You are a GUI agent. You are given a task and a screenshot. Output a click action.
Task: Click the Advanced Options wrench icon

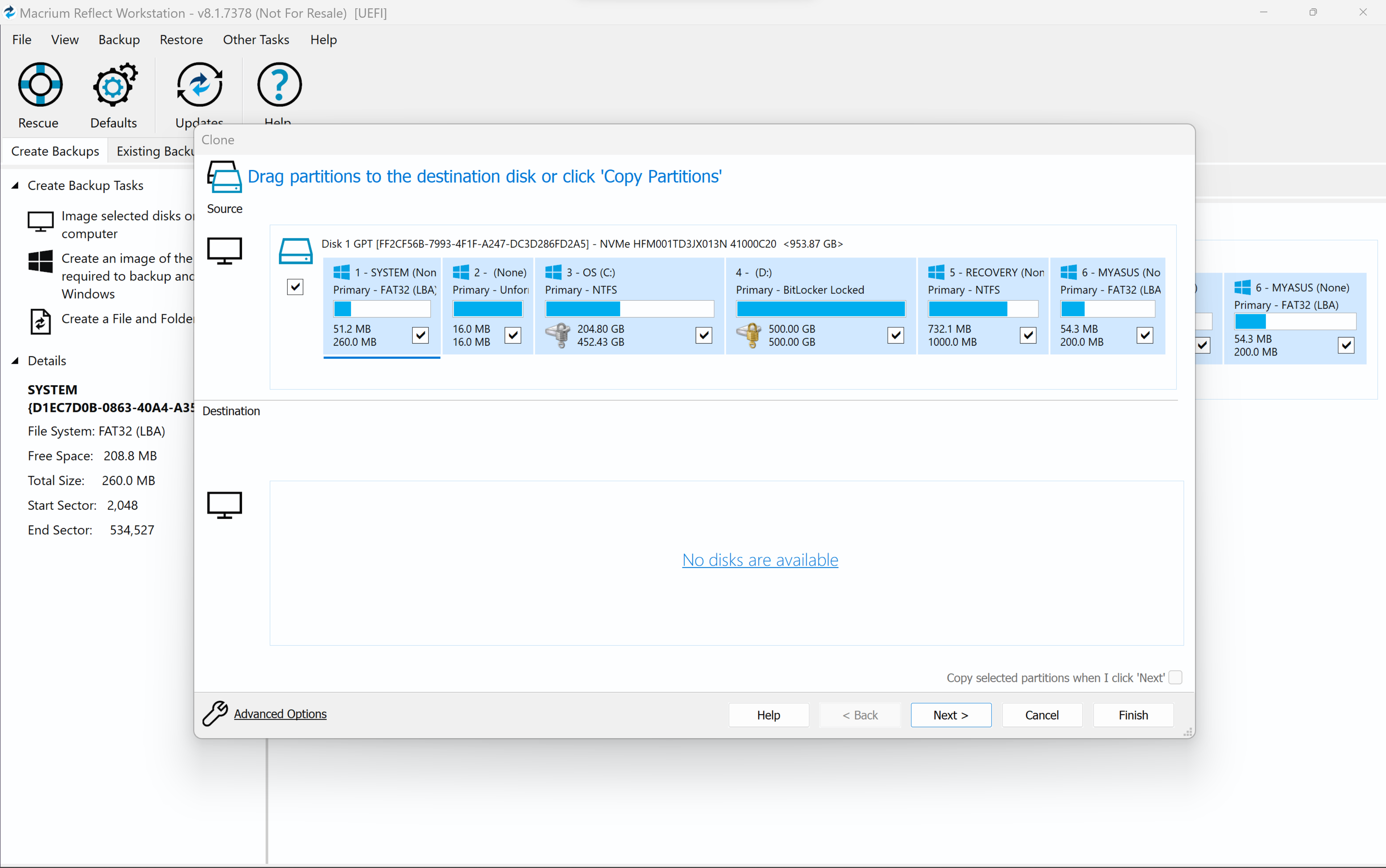(215, 714)
